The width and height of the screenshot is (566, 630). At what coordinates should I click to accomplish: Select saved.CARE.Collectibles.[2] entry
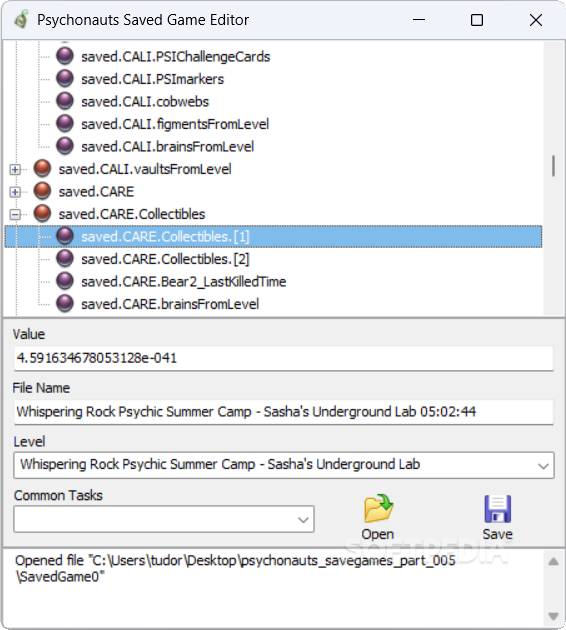165,259
